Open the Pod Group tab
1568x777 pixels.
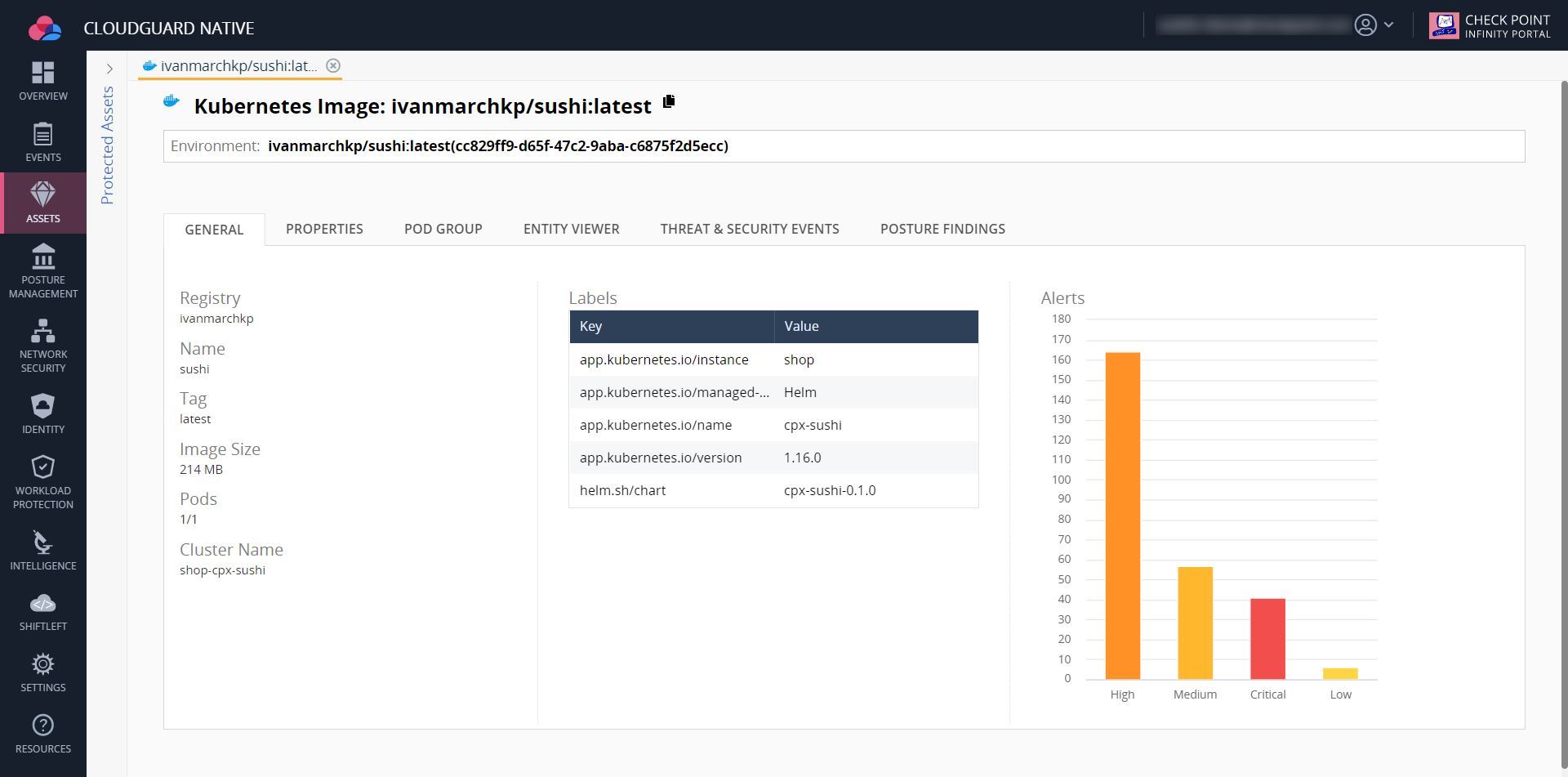pyautogui.click(x=443, y=229)
